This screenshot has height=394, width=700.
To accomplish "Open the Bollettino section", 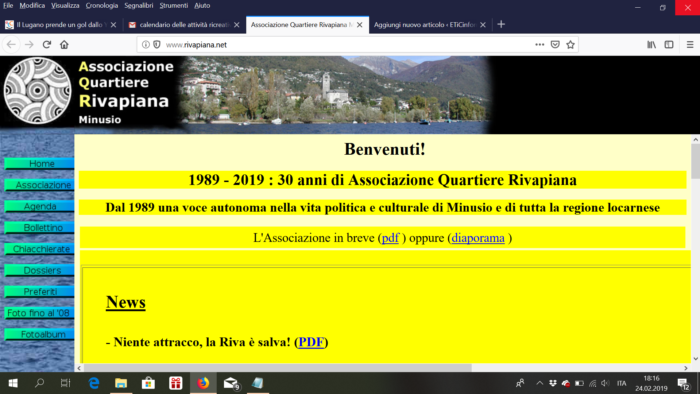I will 39,228.
